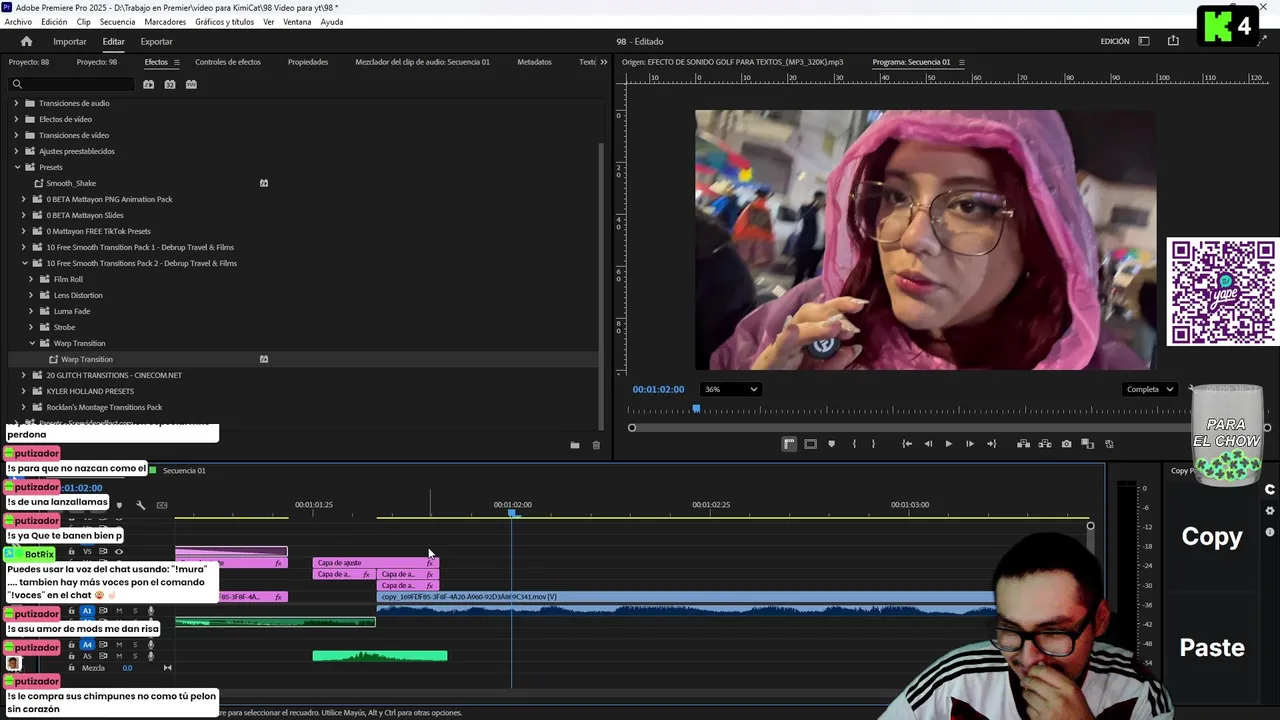Go to Out point in Program monitor
Viewport: 1280px width, 720px height.
[991, 444]
